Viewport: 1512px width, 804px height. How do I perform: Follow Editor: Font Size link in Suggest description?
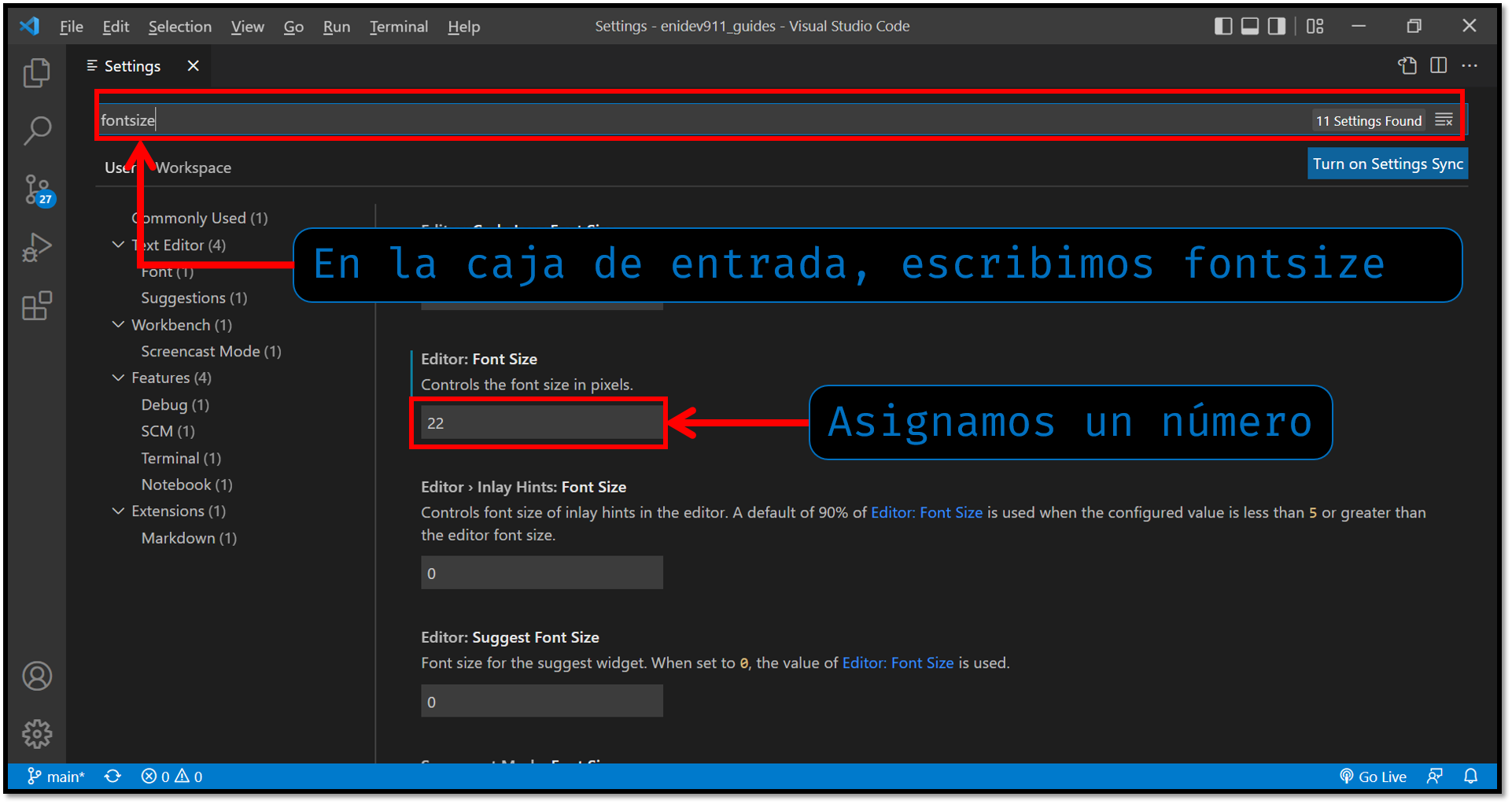coord(898,663)
